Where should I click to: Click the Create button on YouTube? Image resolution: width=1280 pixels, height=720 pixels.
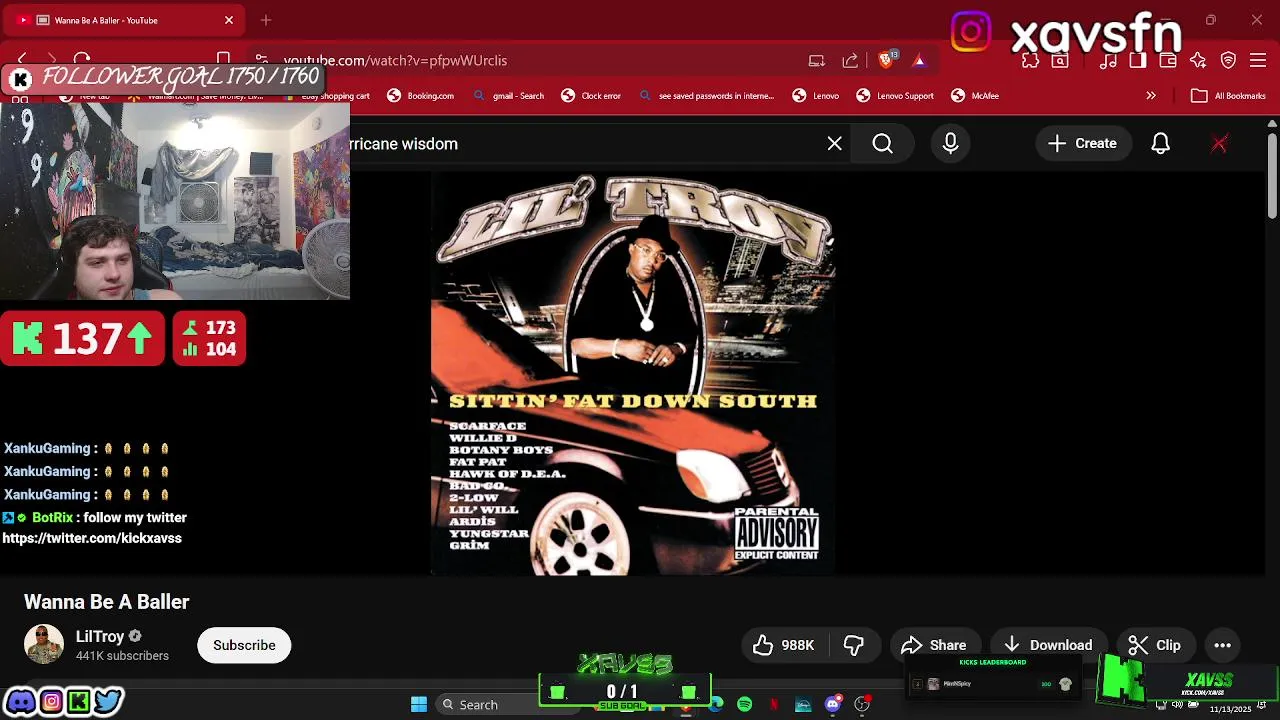[1082, 144]
